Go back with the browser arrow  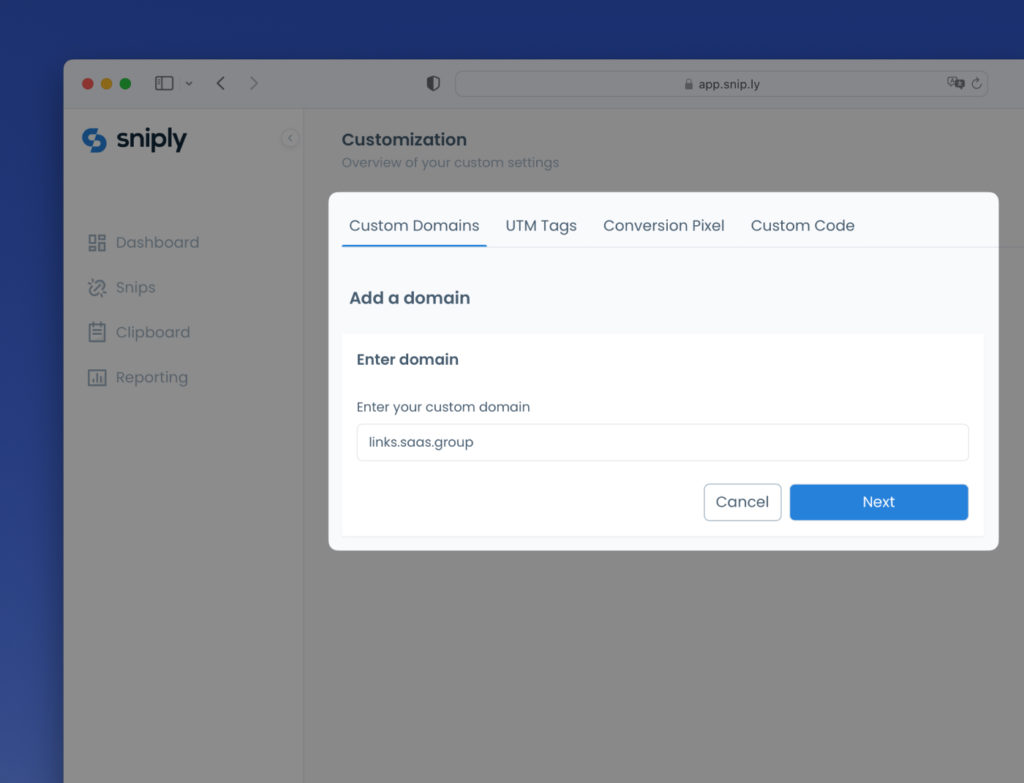(x=221, y=84)
